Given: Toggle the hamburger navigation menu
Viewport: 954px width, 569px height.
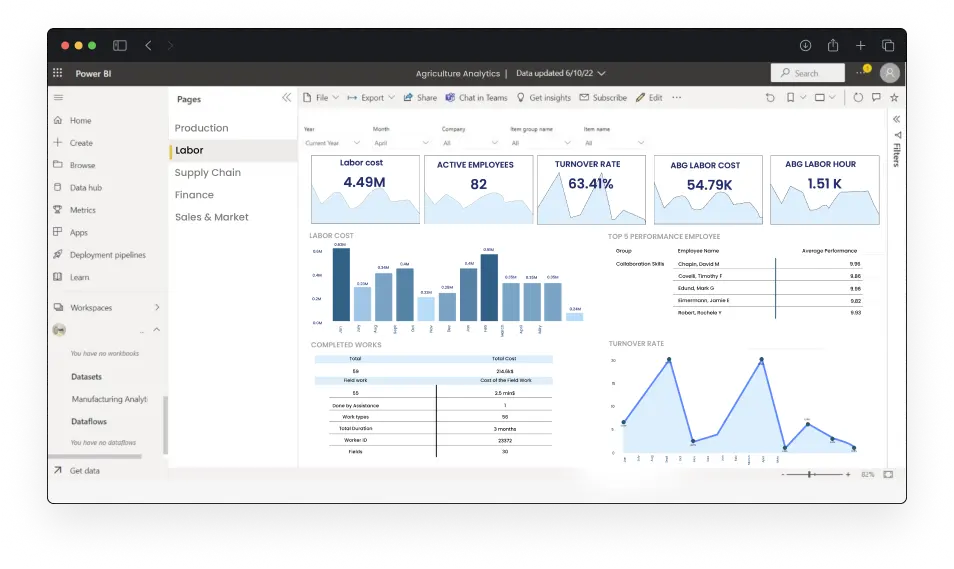Looking at the screenshot, I should [58, 98].
